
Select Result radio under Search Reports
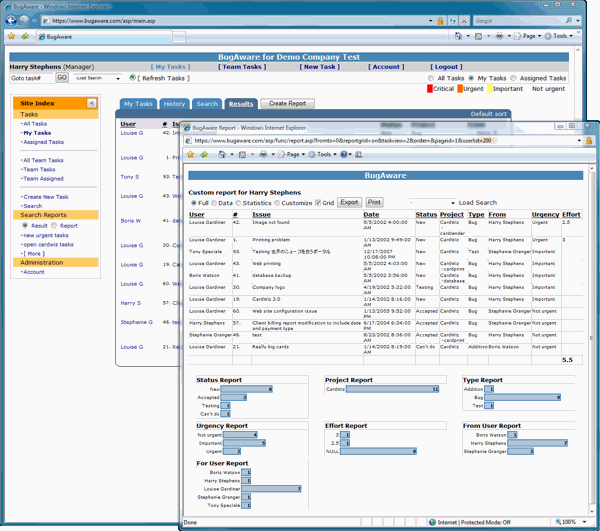(25, 225)
